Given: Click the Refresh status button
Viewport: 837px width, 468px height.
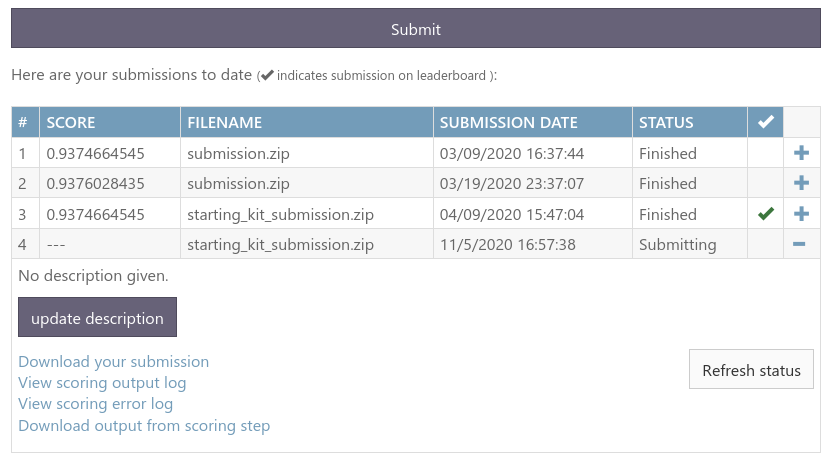Looking at the screenshot, I should (x=751, y=370).
